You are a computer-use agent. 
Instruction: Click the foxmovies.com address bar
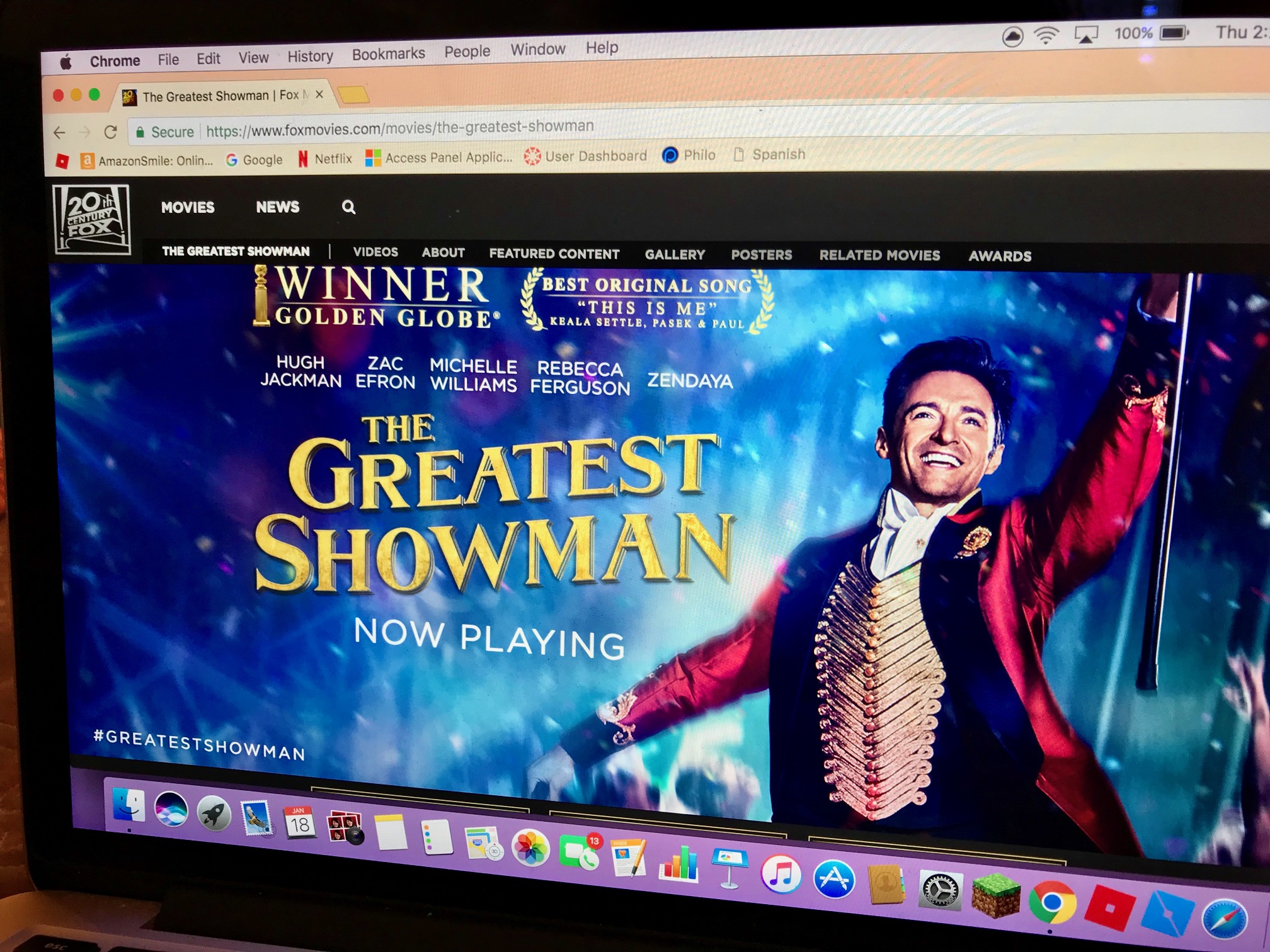400,128
